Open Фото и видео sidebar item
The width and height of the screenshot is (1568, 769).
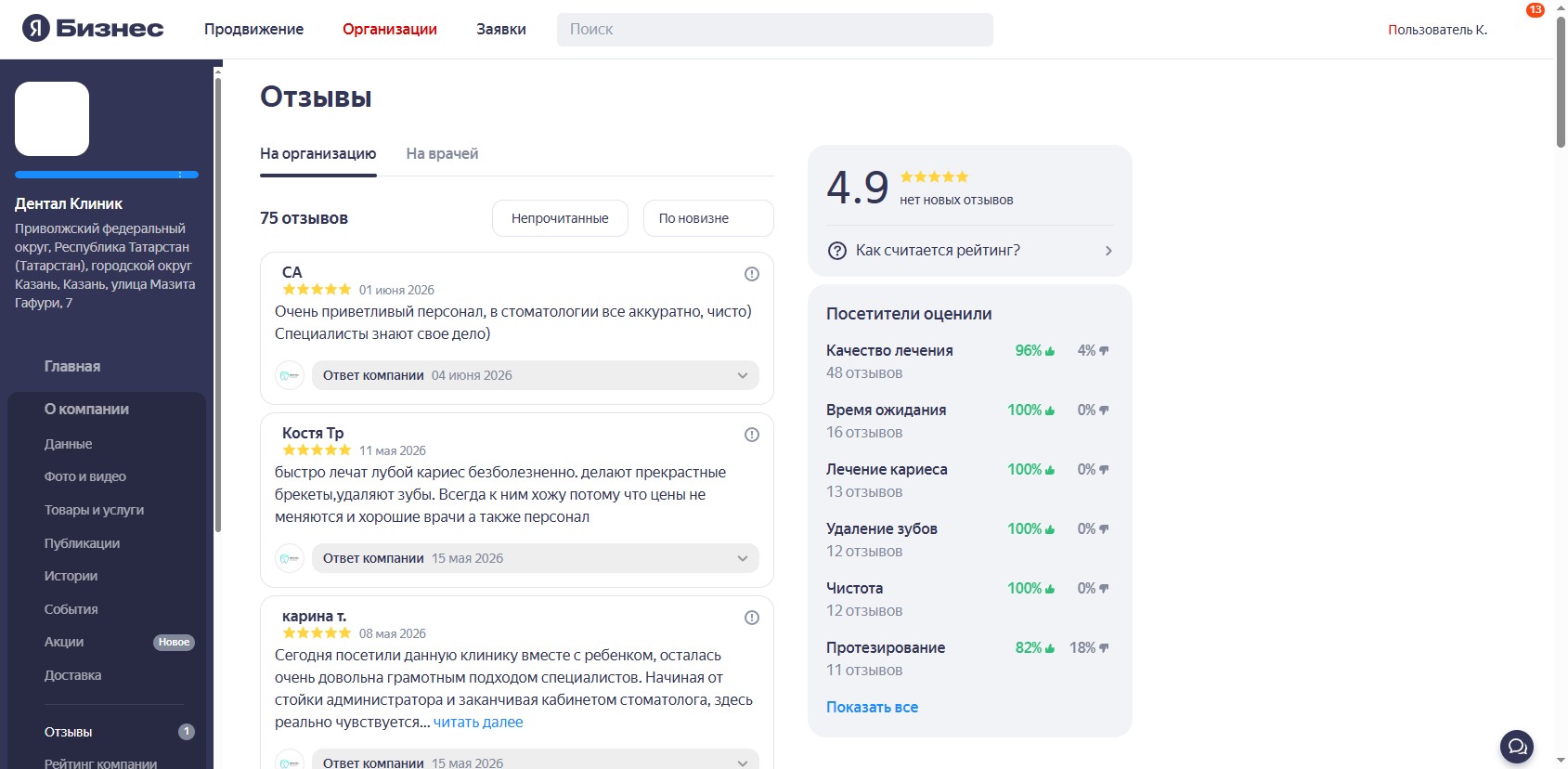click(85, 476)
